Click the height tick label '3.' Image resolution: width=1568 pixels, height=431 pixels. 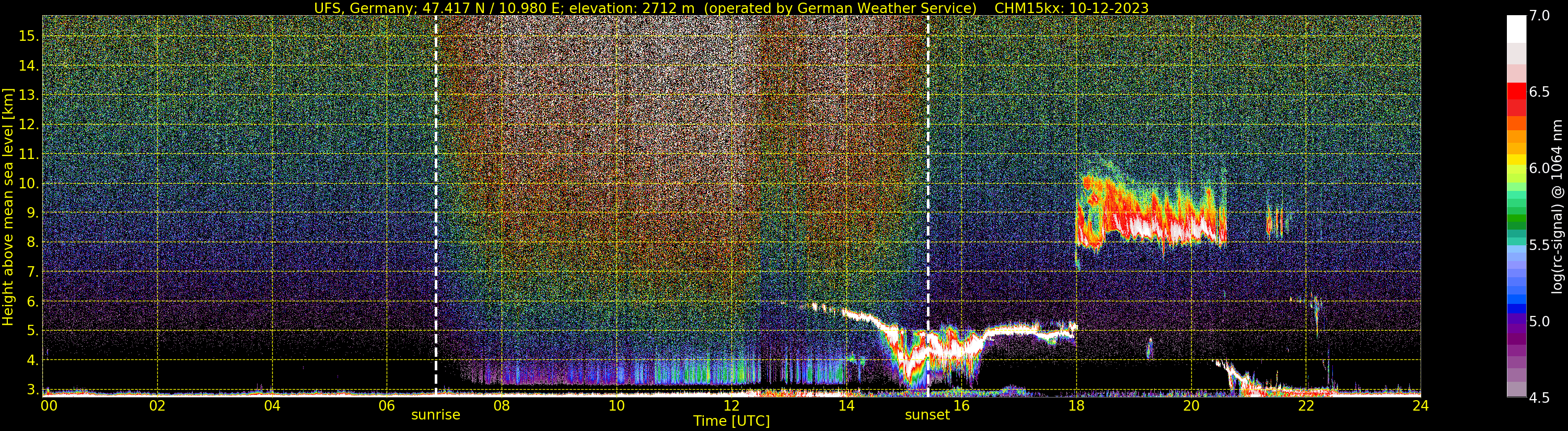(x=33, y=390)
